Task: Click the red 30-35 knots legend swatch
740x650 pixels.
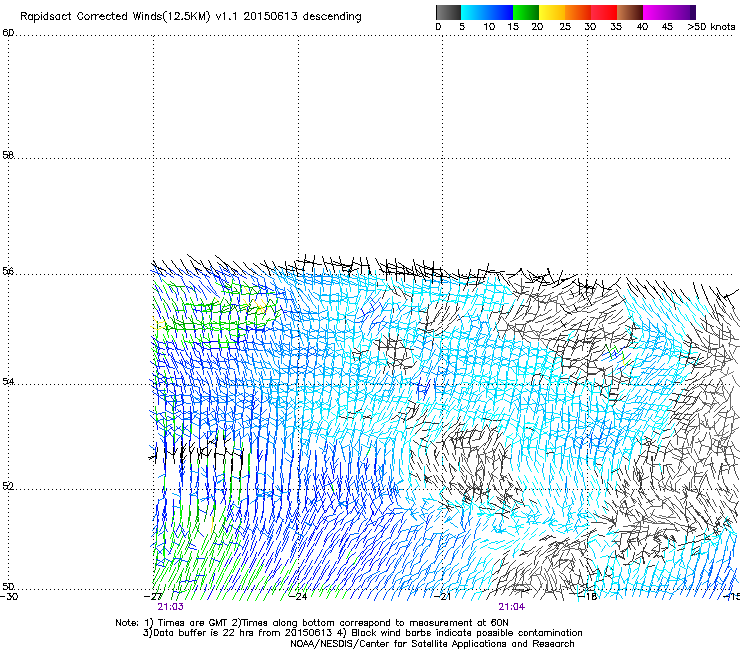Action: tap(604, 12)
